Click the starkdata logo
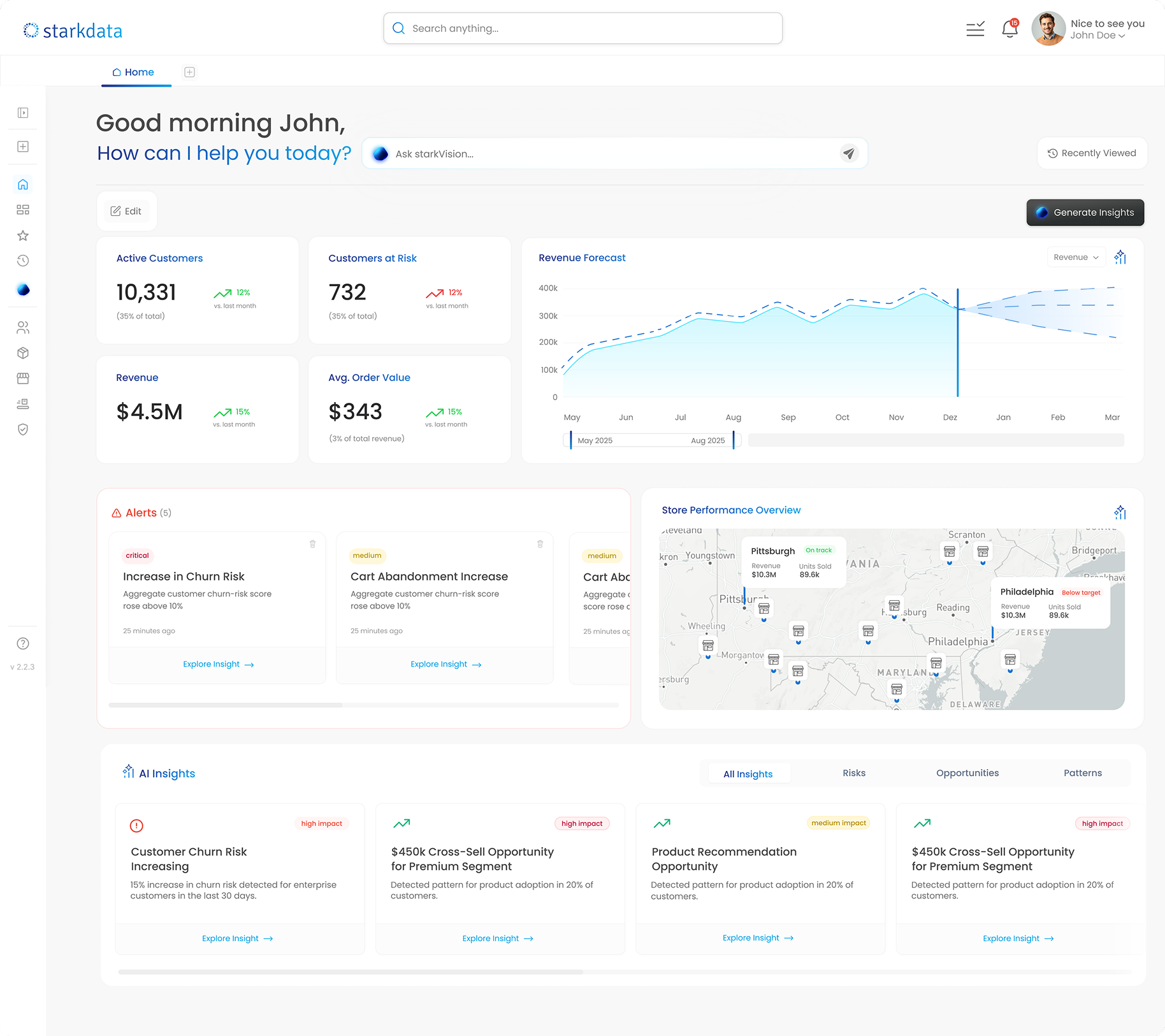The width and height of the screenshot is (1165, 1036). (73, 31)
